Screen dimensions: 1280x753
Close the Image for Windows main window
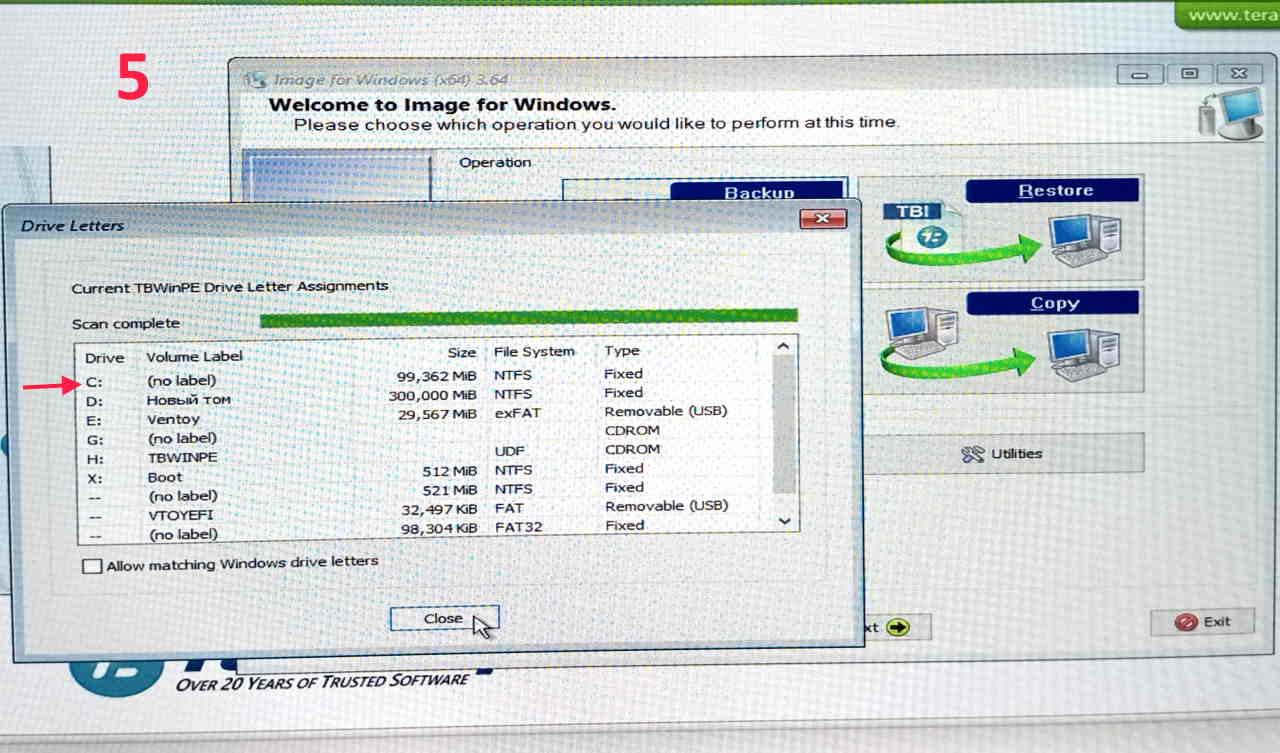(1237, 73)
